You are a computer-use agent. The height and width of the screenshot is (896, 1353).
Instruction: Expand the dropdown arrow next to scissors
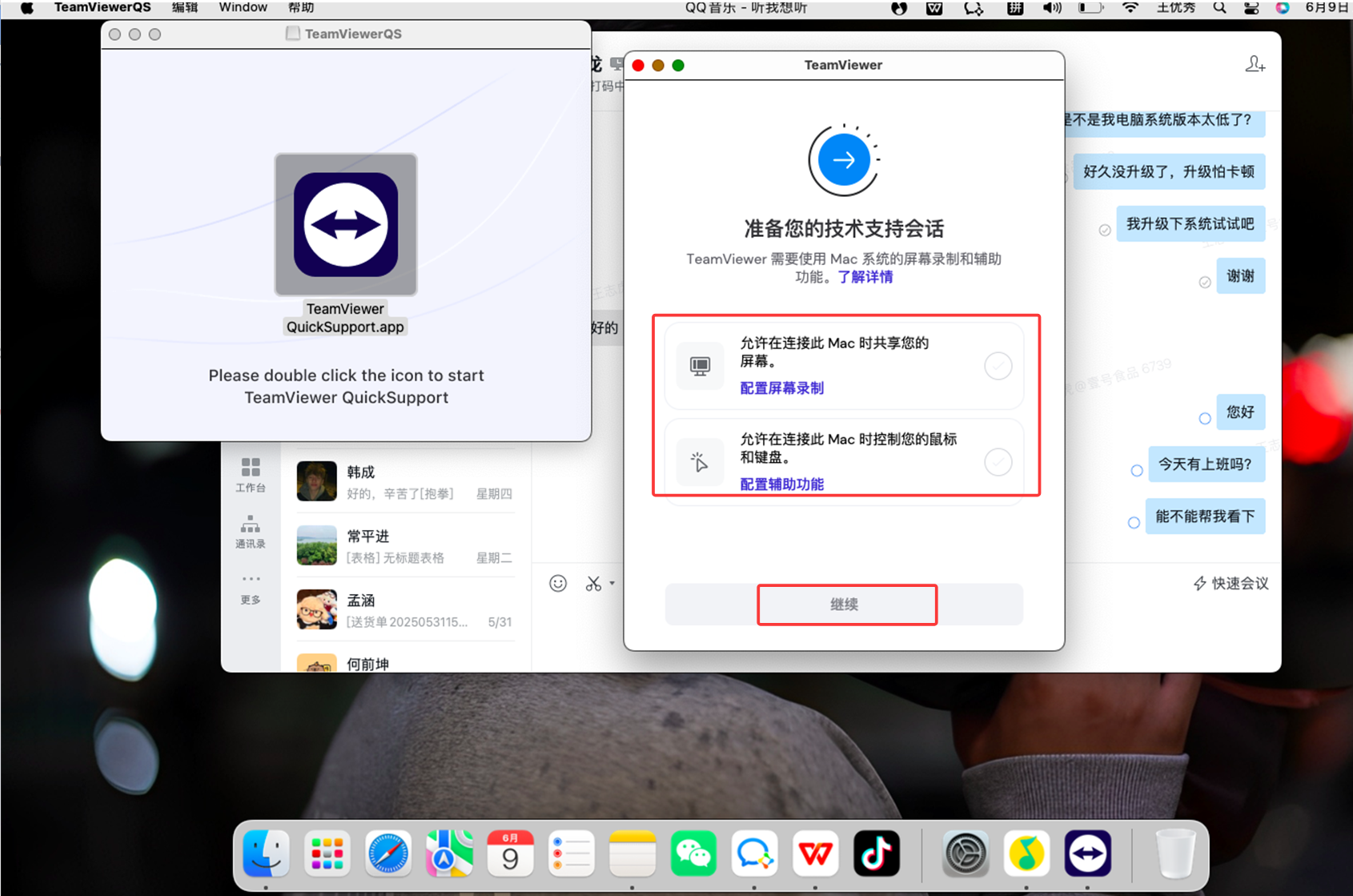612,583
